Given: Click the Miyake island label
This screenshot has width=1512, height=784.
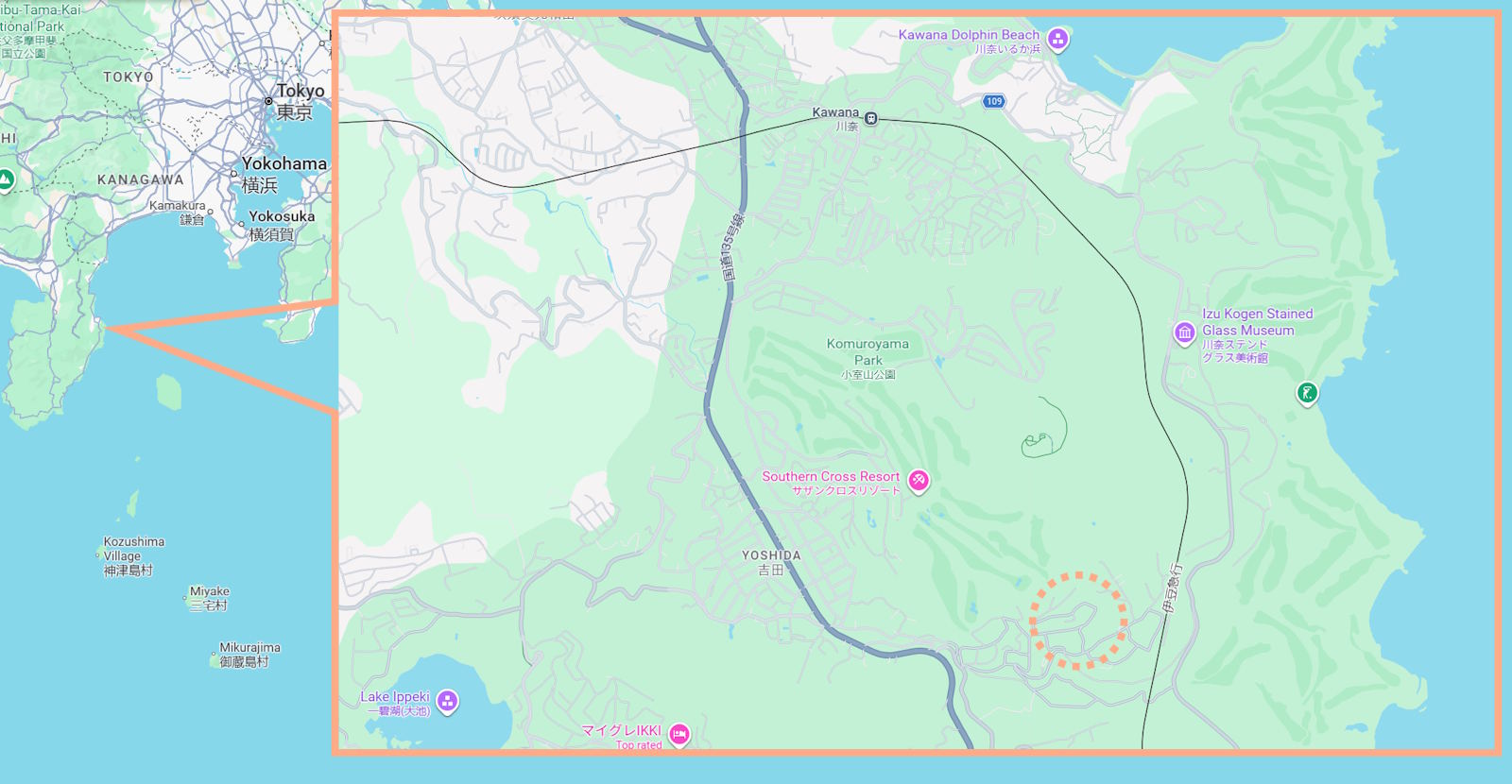Looking at the screenshot, I should pyautogui.click(x=210, y=592).
